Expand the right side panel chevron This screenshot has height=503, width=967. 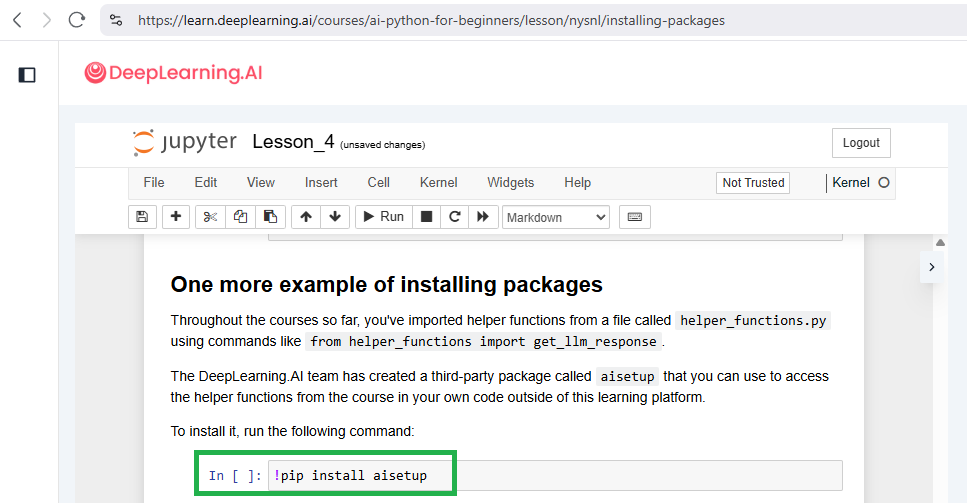(932, 267)
